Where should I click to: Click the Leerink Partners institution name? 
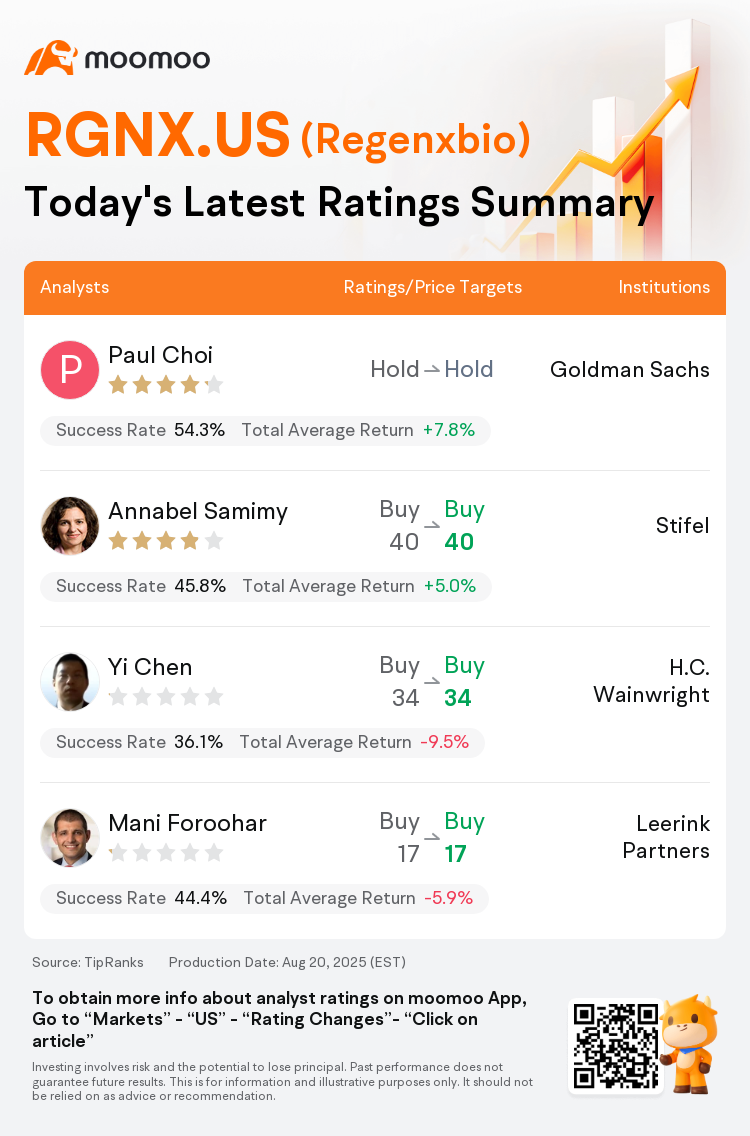666,837
